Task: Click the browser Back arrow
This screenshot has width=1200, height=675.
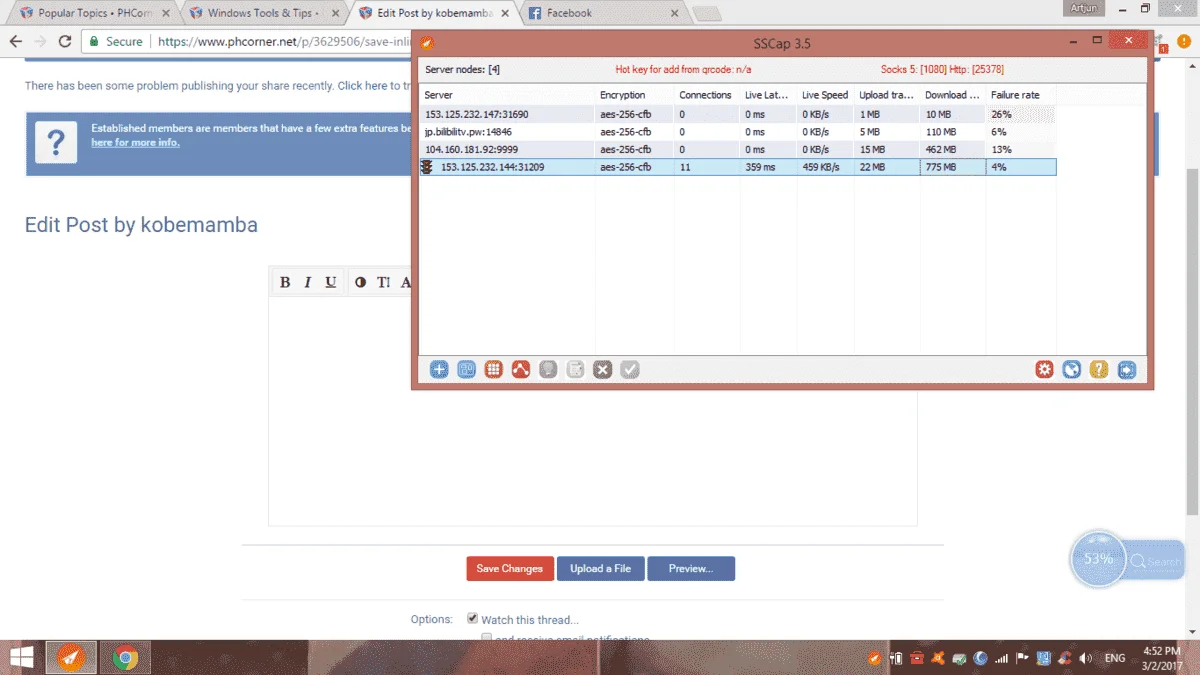Action: click(16, 42)
